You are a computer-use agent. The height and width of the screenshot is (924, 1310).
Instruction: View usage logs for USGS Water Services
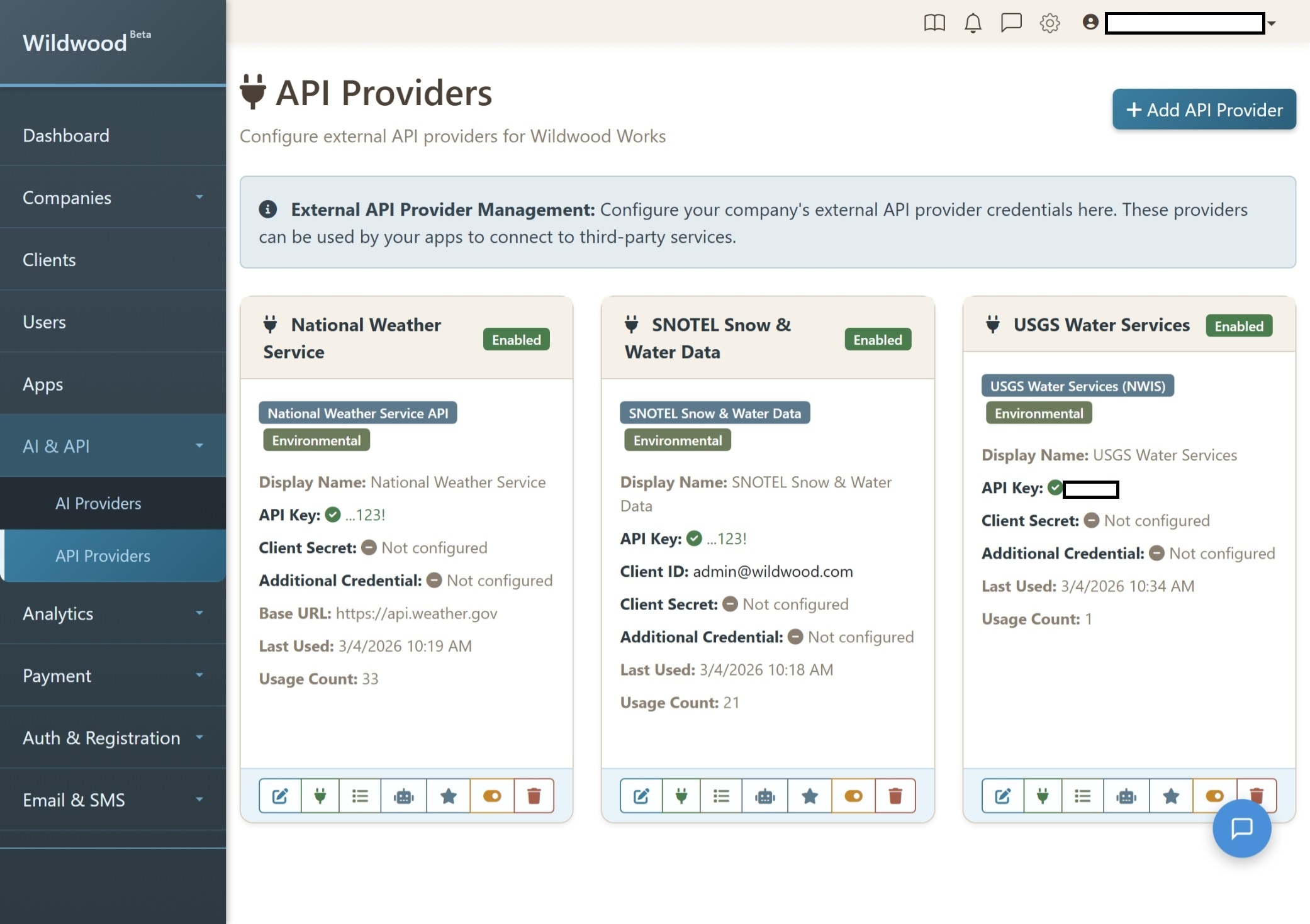pos(1083,795)
